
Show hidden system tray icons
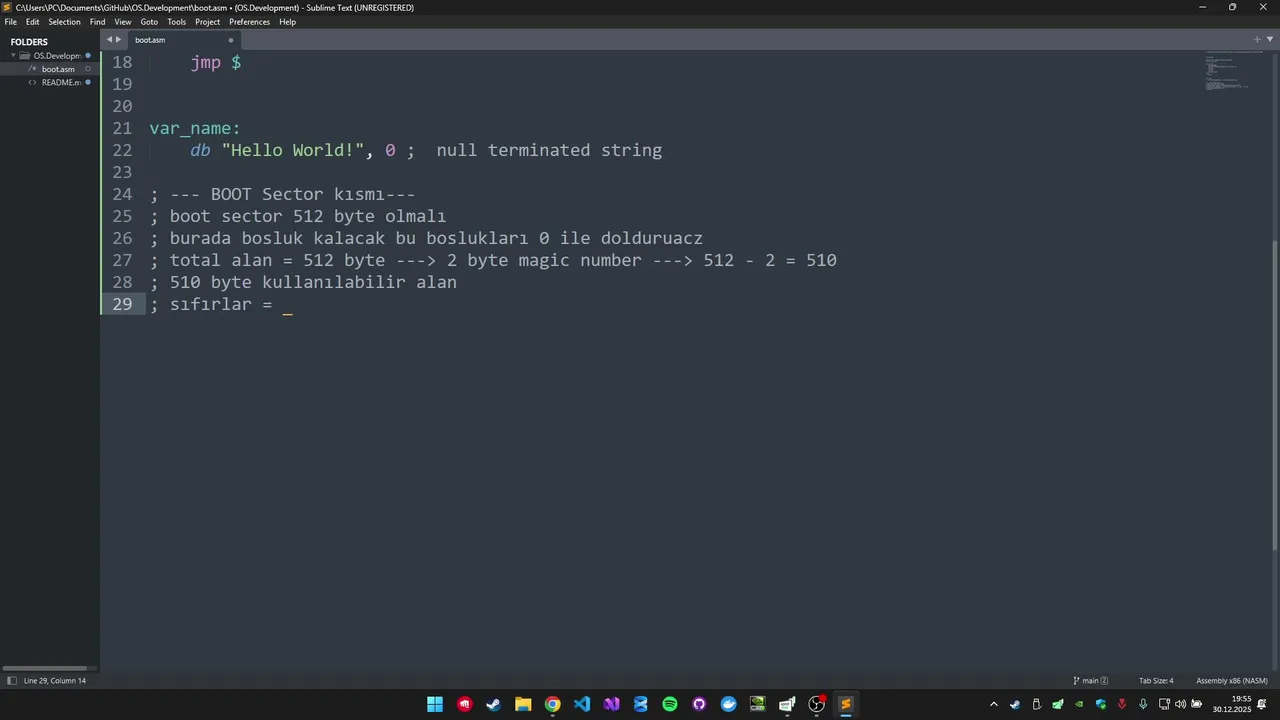pos(994,705)
